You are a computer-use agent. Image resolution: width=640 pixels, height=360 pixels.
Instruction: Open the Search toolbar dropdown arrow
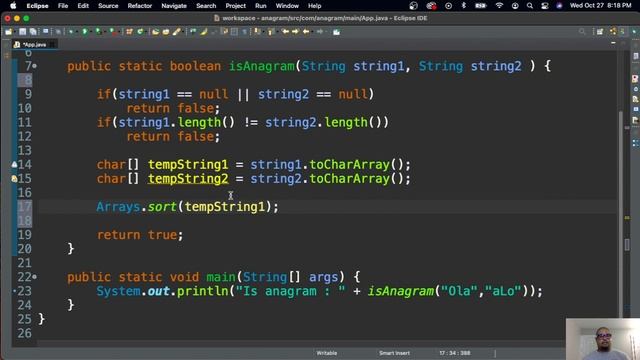coord(182,31)
